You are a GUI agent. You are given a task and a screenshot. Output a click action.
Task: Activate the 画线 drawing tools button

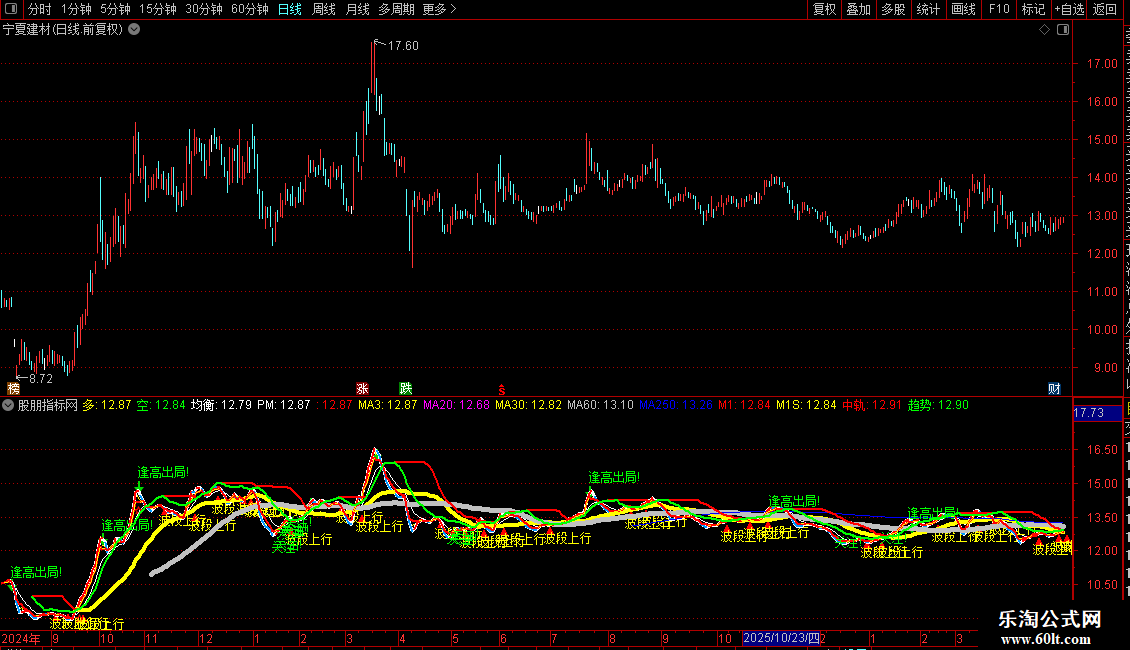tap(964, 9)
